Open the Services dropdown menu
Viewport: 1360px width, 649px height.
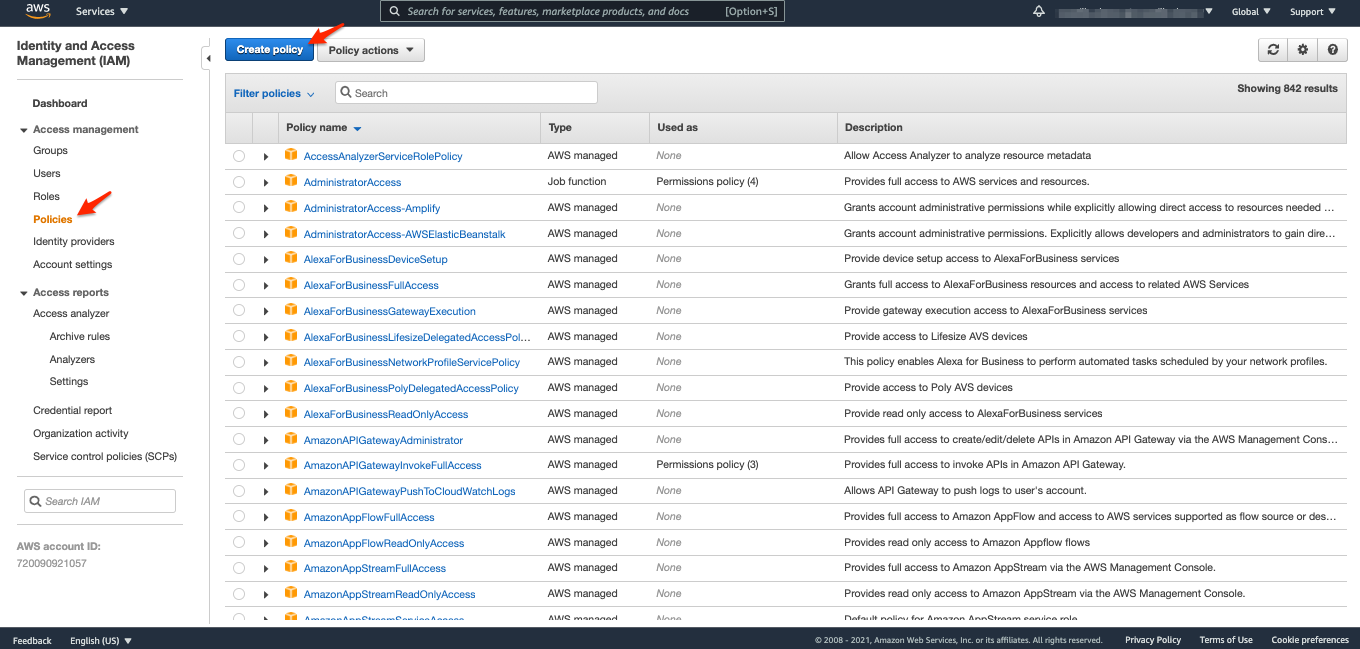102,12
